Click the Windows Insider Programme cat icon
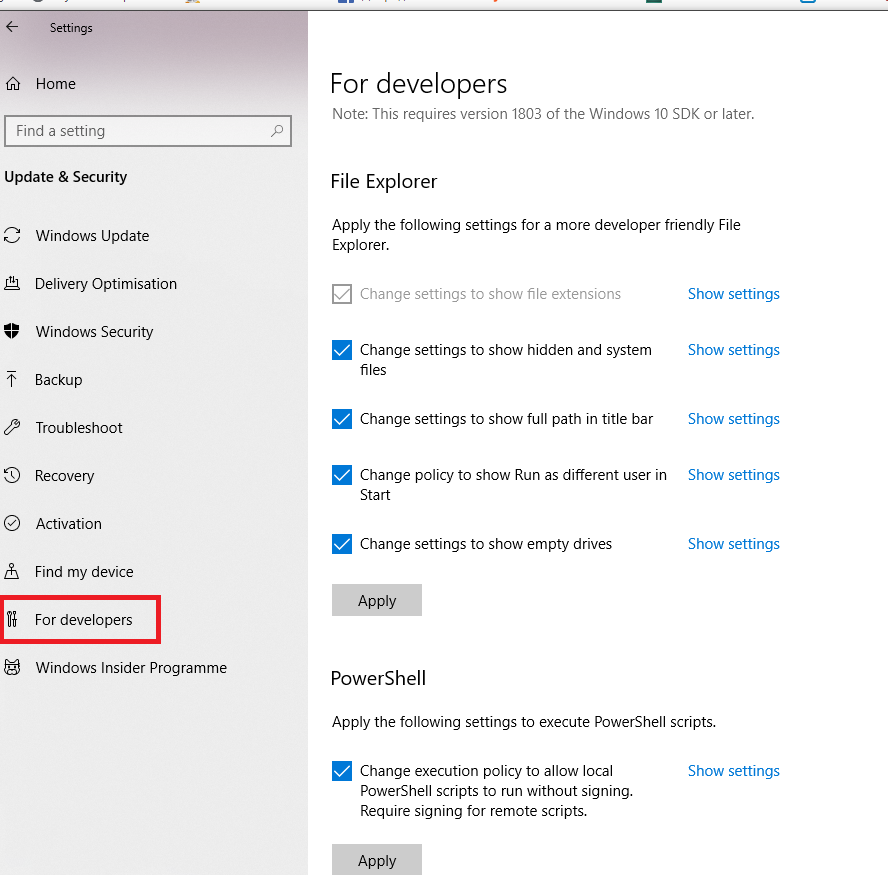 coord(12,667)
